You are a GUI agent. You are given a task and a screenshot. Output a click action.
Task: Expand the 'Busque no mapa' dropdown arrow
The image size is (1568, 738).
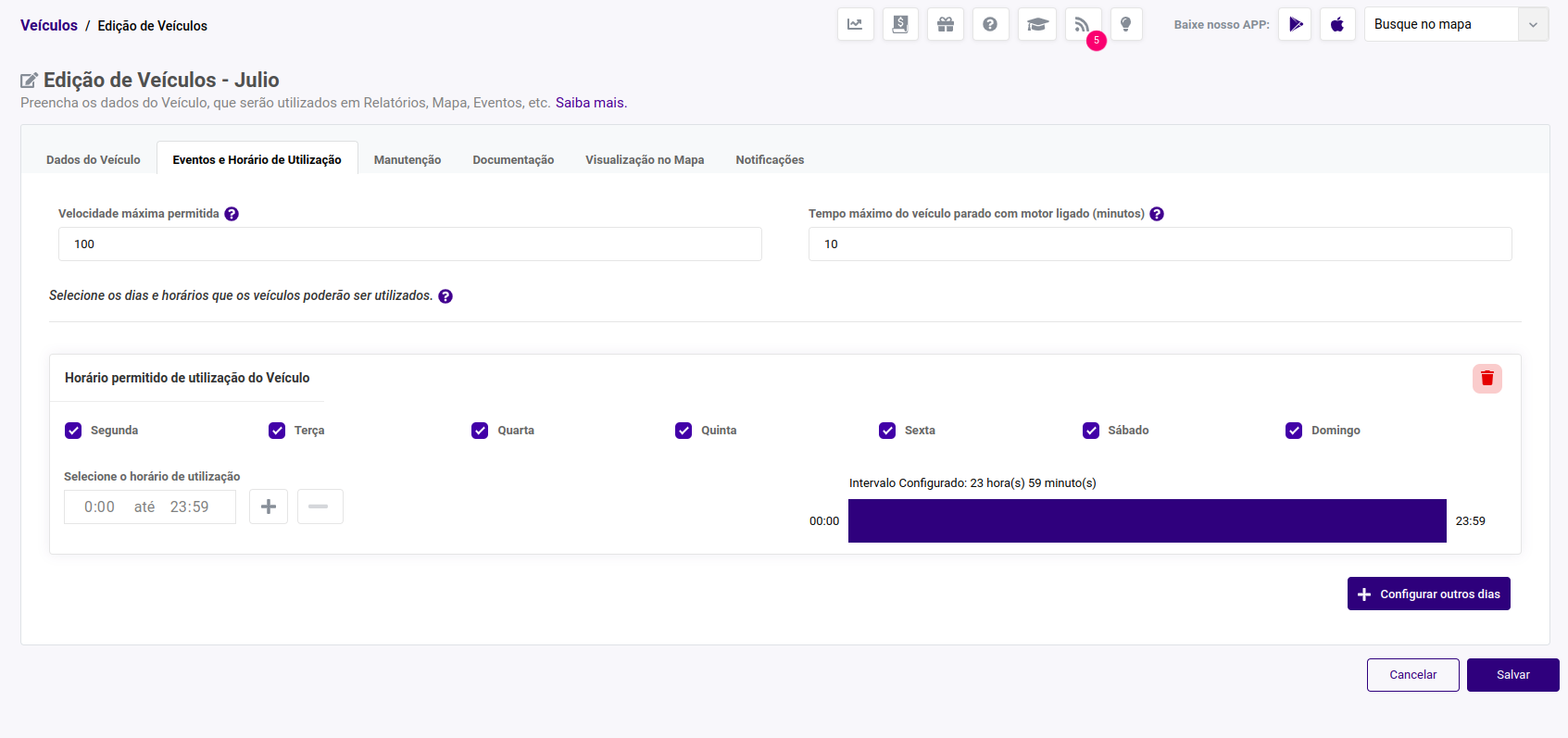(1533, 25)
